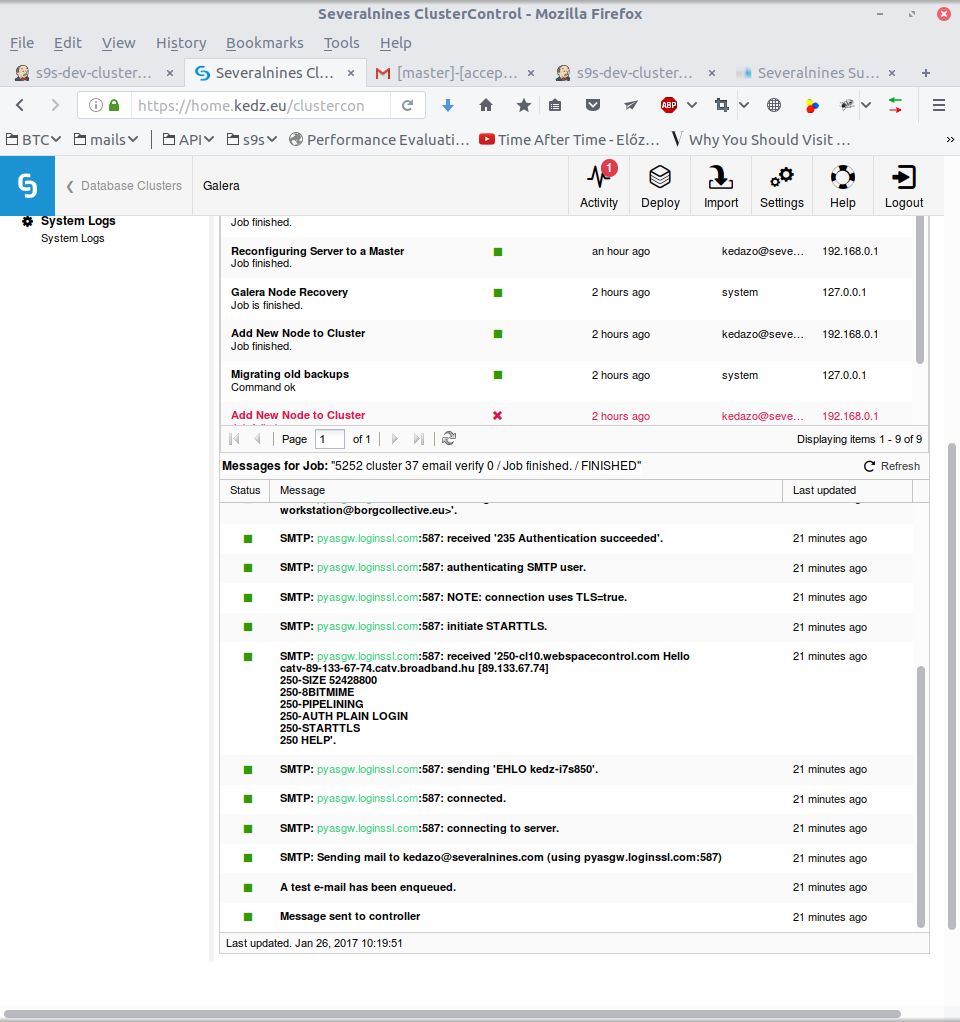Expand the s9s bookmarks folder
The width and height of the screenshot is (960, 1022).
(x=252, y=139)
